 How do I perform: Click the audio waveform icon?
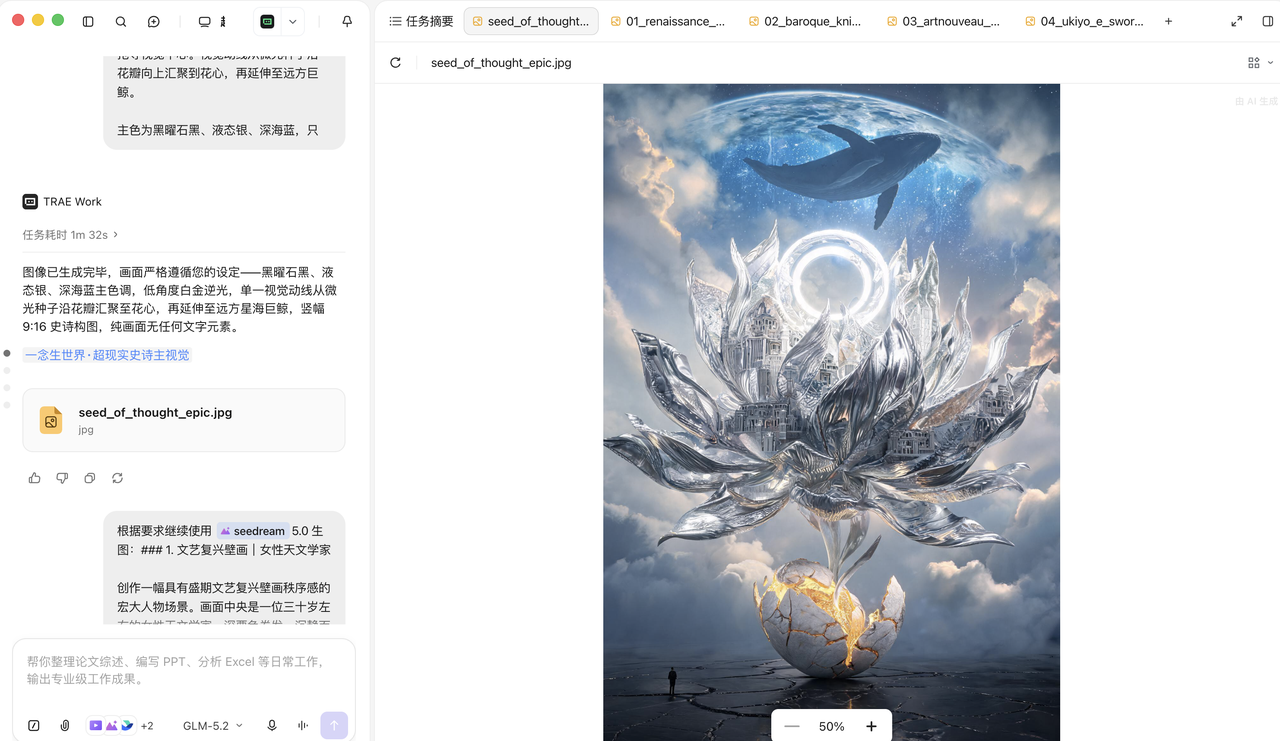pos(302,725)
